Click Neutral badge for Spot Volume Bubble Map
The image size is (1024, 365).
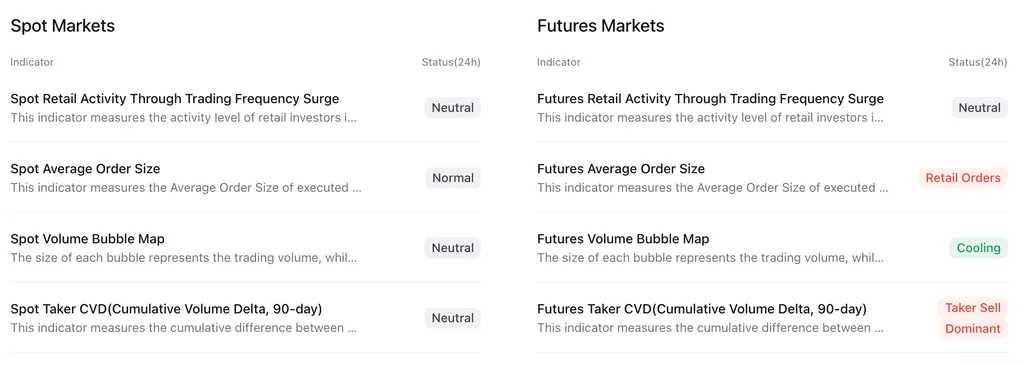[x=453, y=248]
